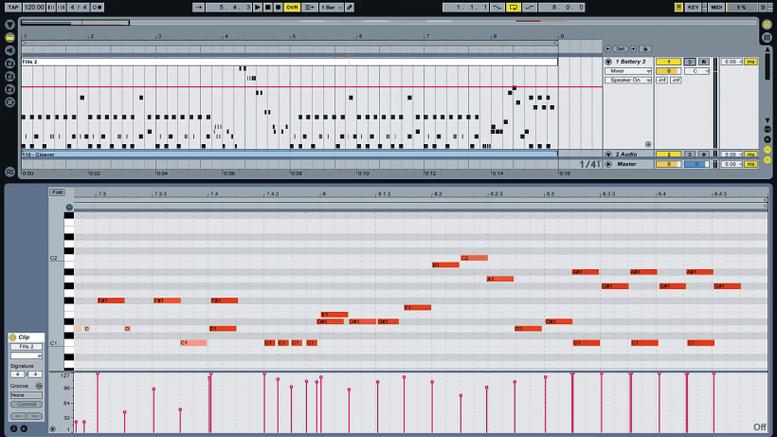Screen dimensions: 777x437
Task: Toggle the yellow Loop switch
Action: [x=513, y=7]
